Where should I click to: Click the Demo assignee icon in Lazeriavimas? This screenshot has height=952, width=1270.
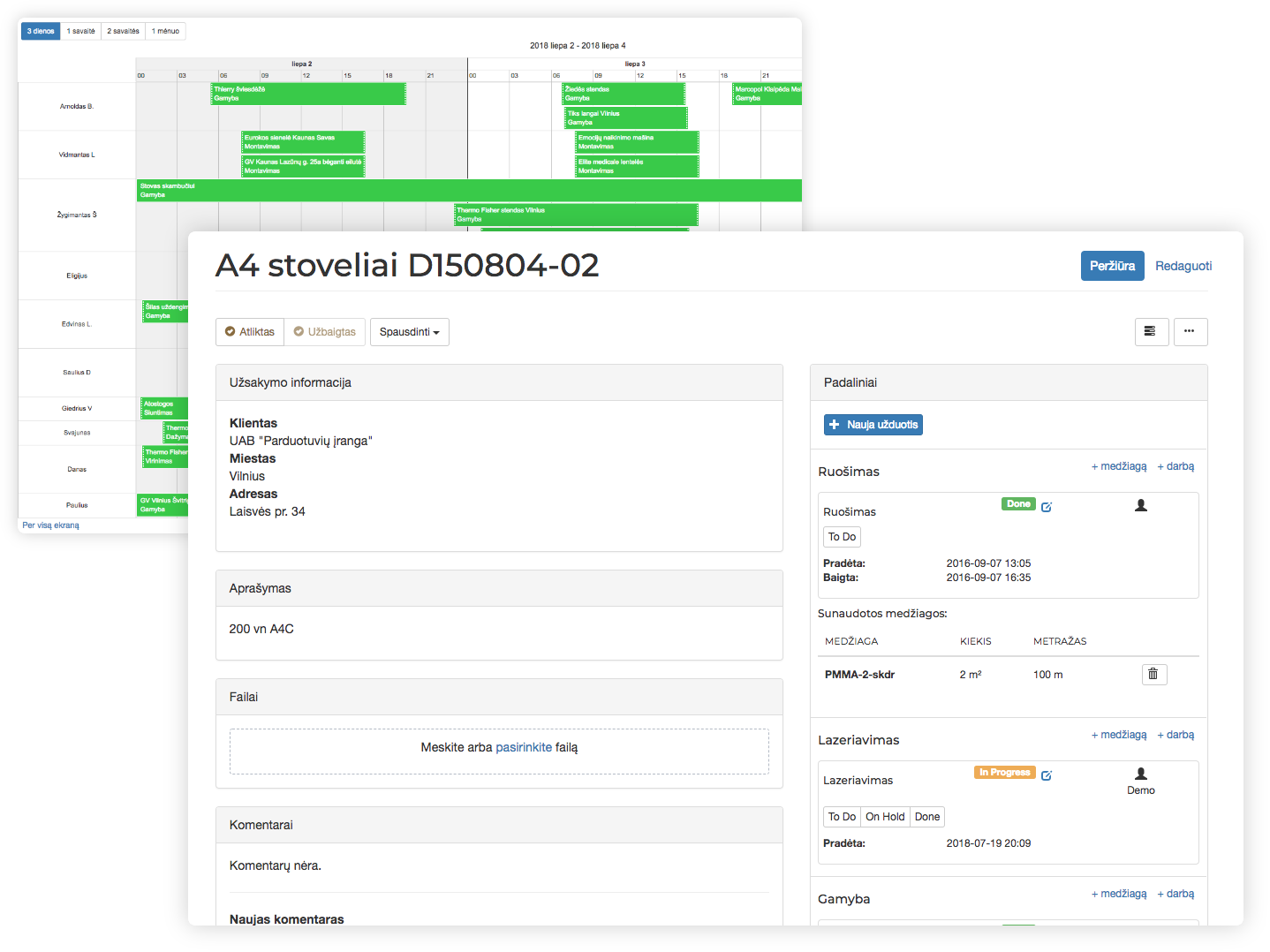[x=1141, y=774]
